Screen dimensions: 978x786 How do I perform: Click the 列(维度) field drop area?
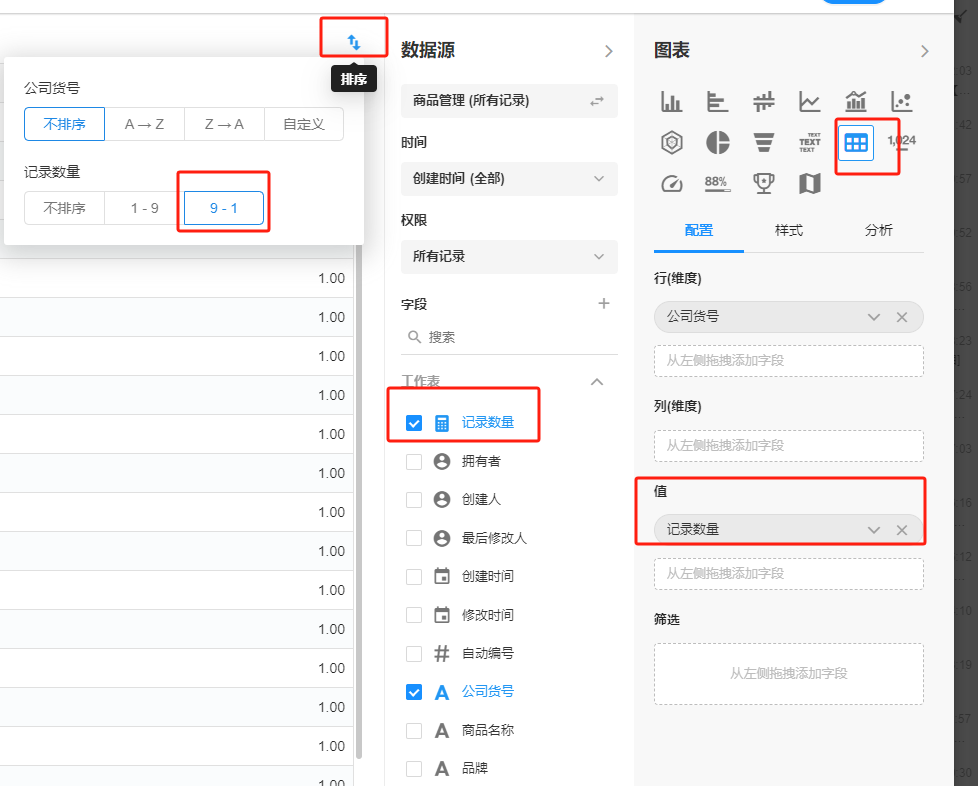pyautogui.click(x=788, y=445)
